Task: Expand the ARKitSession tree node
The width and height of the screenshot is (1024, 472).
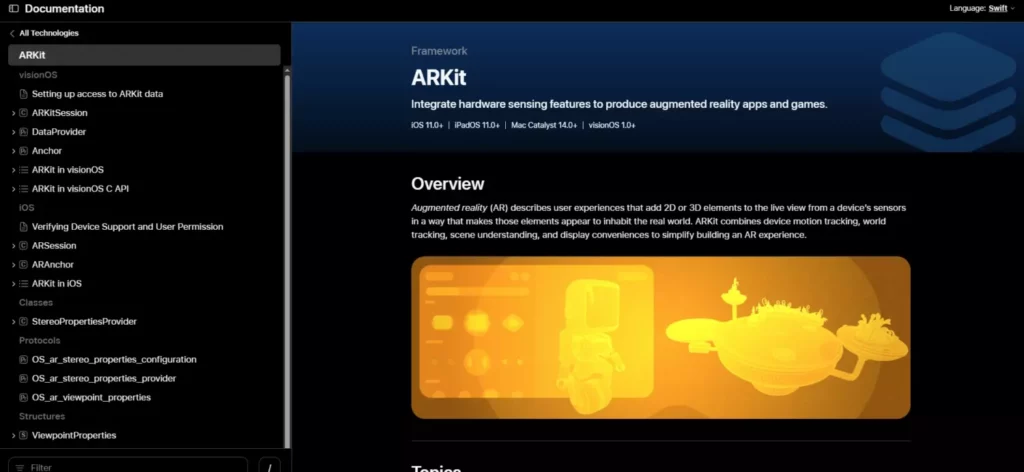Action: point(14,113)
